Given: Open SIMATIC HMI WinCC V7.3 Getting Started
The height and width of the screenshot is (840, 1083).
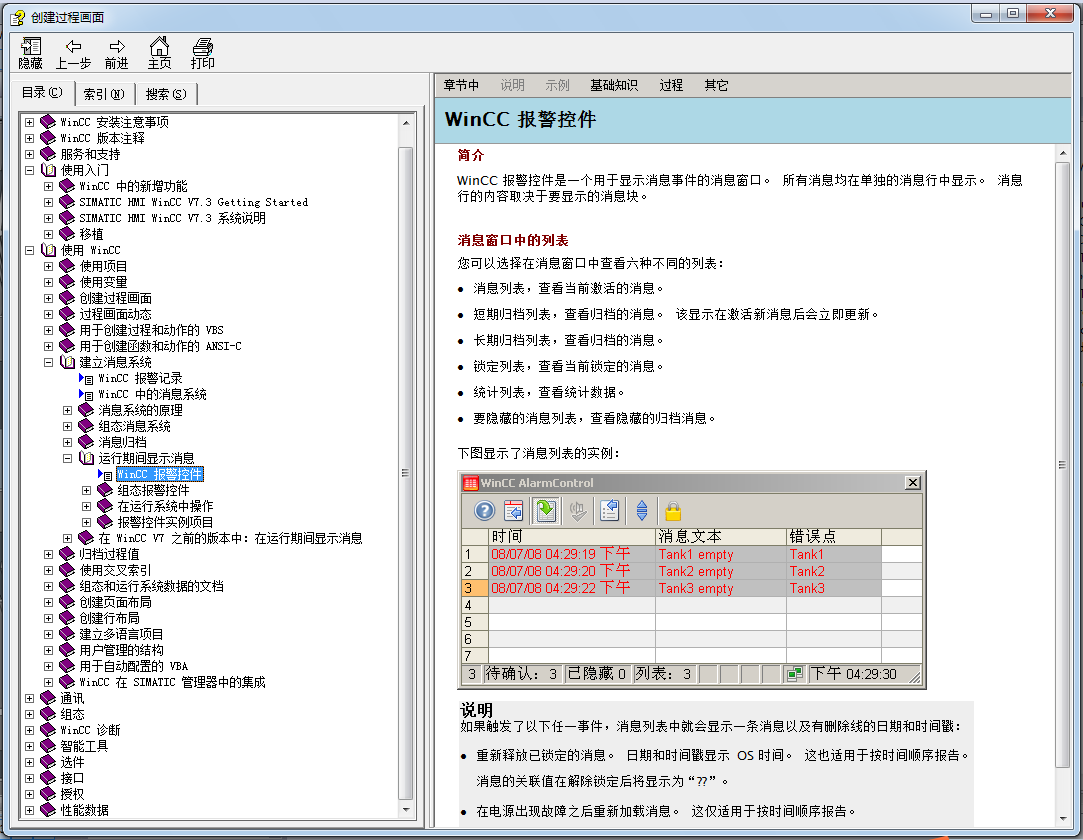Looking at the screenshot, I should coord(193,202).
